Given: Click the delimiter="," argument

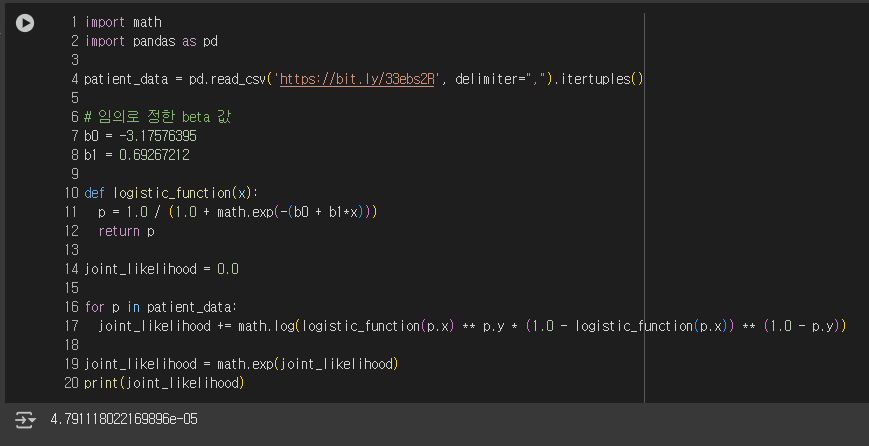Looking at the screenshot, I should click(x=503, y=79).
